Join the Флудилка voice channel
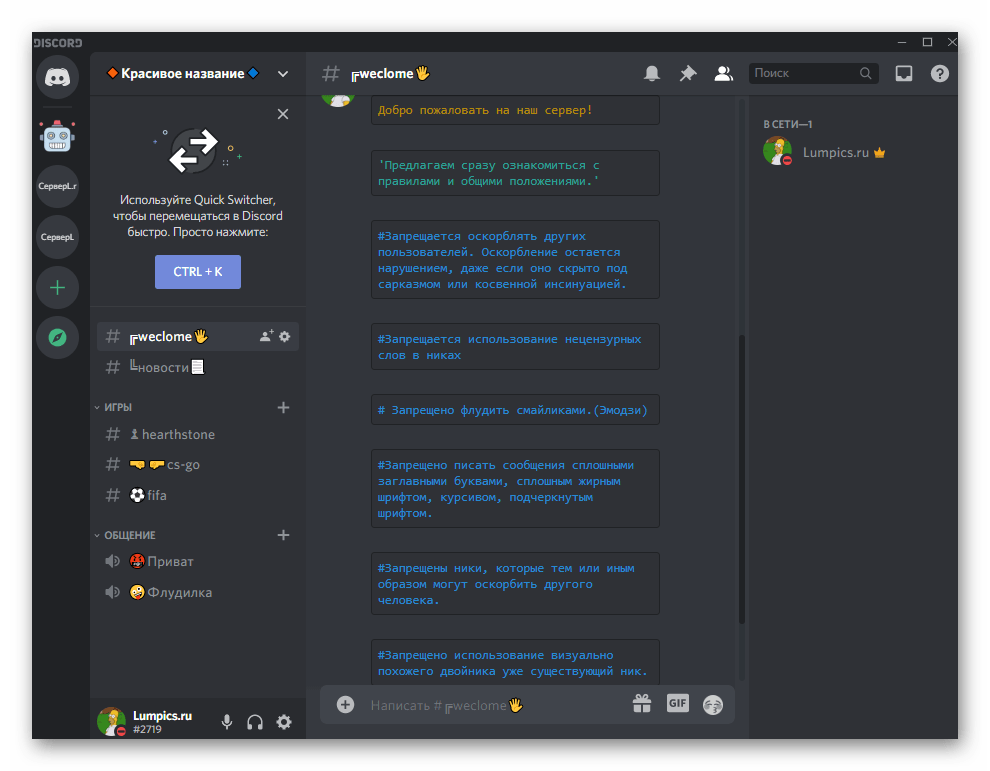The image size is (990, 771). (179, 592)
